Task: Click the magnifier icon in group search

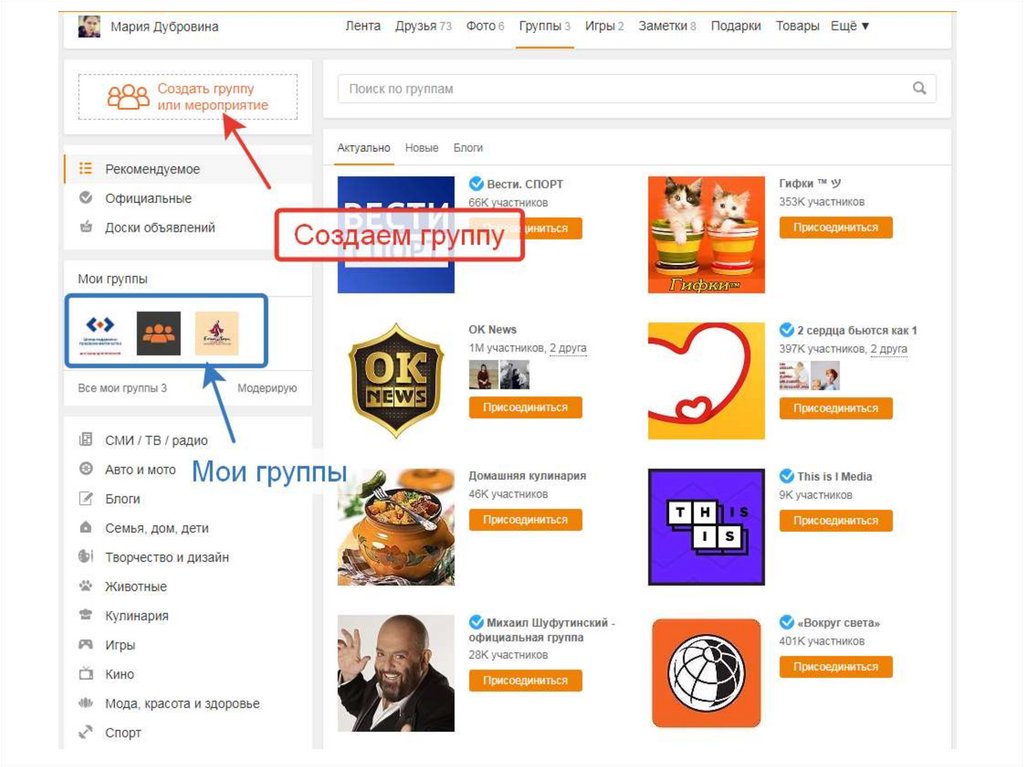Action: (919, 88)
